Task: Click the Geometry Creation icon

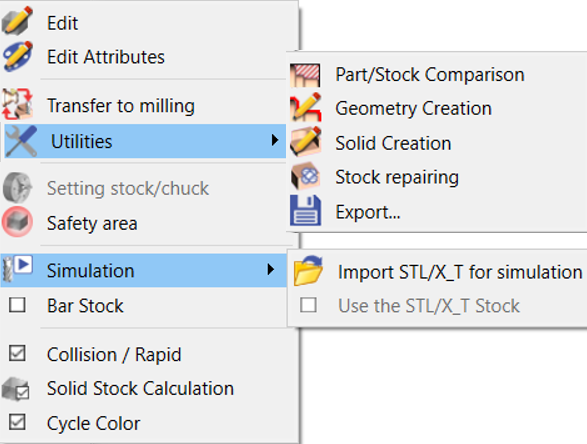Action: point(305,108)
